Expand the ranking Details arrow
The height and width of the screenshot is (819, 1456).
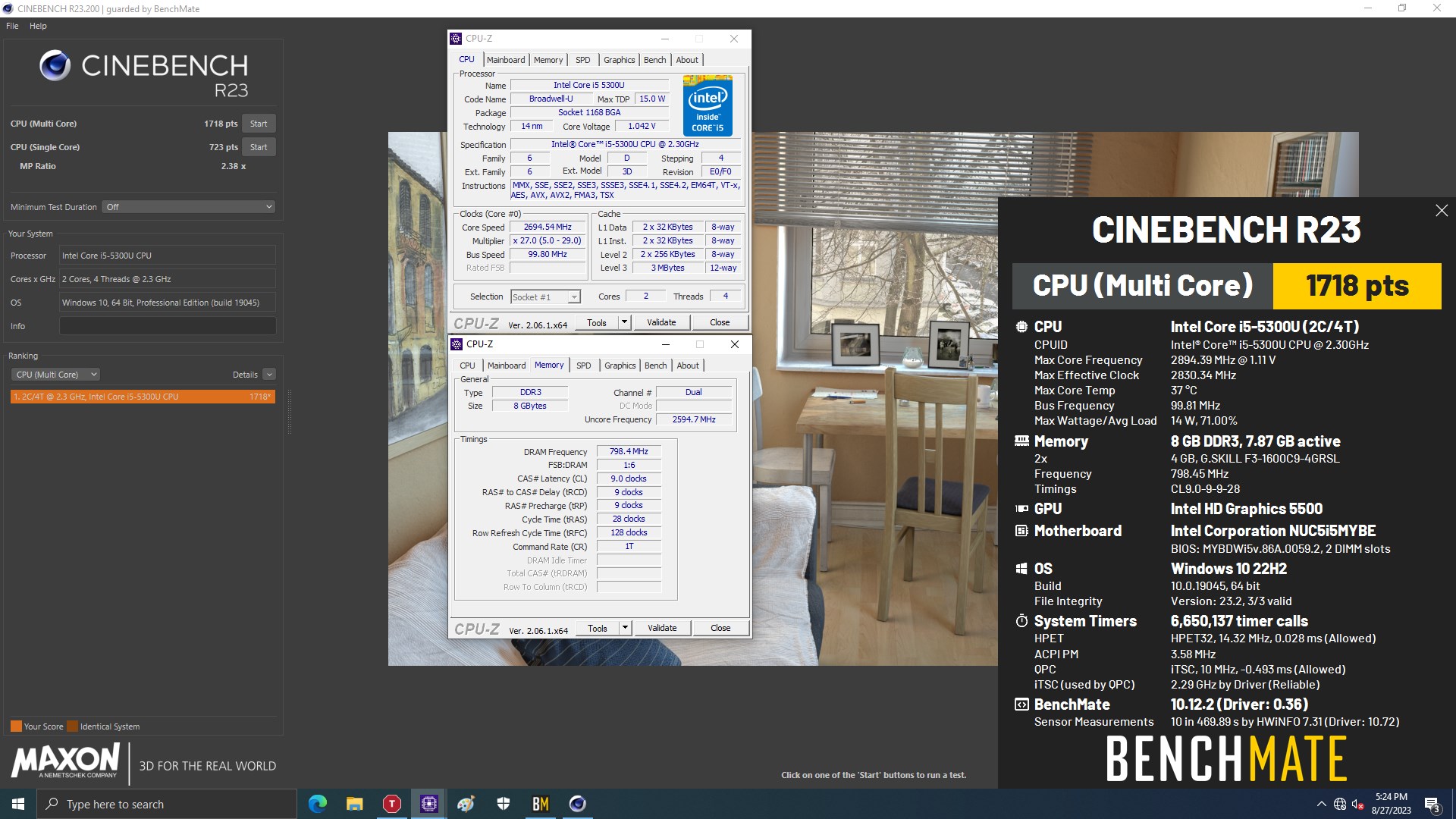click(x=269, y=375)
